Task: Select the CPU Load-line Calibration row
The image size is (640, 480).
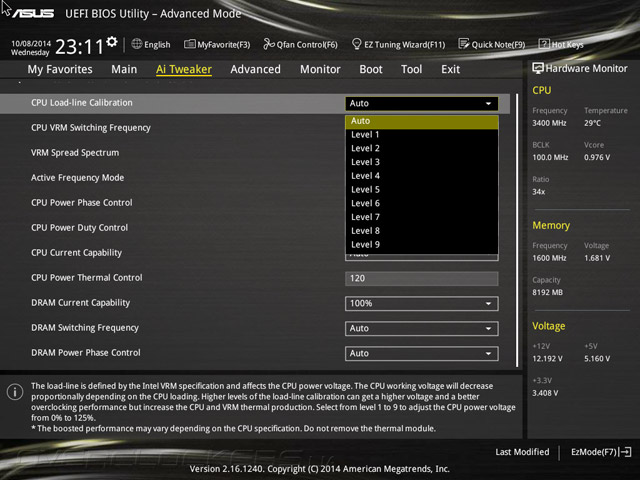Action: click(x=255, y=104)
